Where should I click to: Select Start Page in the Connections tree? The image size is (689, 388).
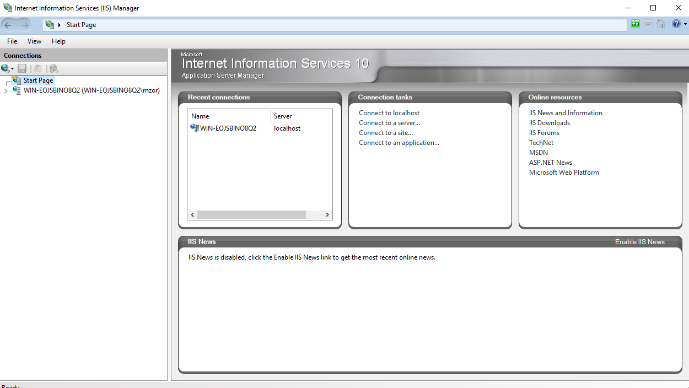pyautogui.click(x=38, y=80)
